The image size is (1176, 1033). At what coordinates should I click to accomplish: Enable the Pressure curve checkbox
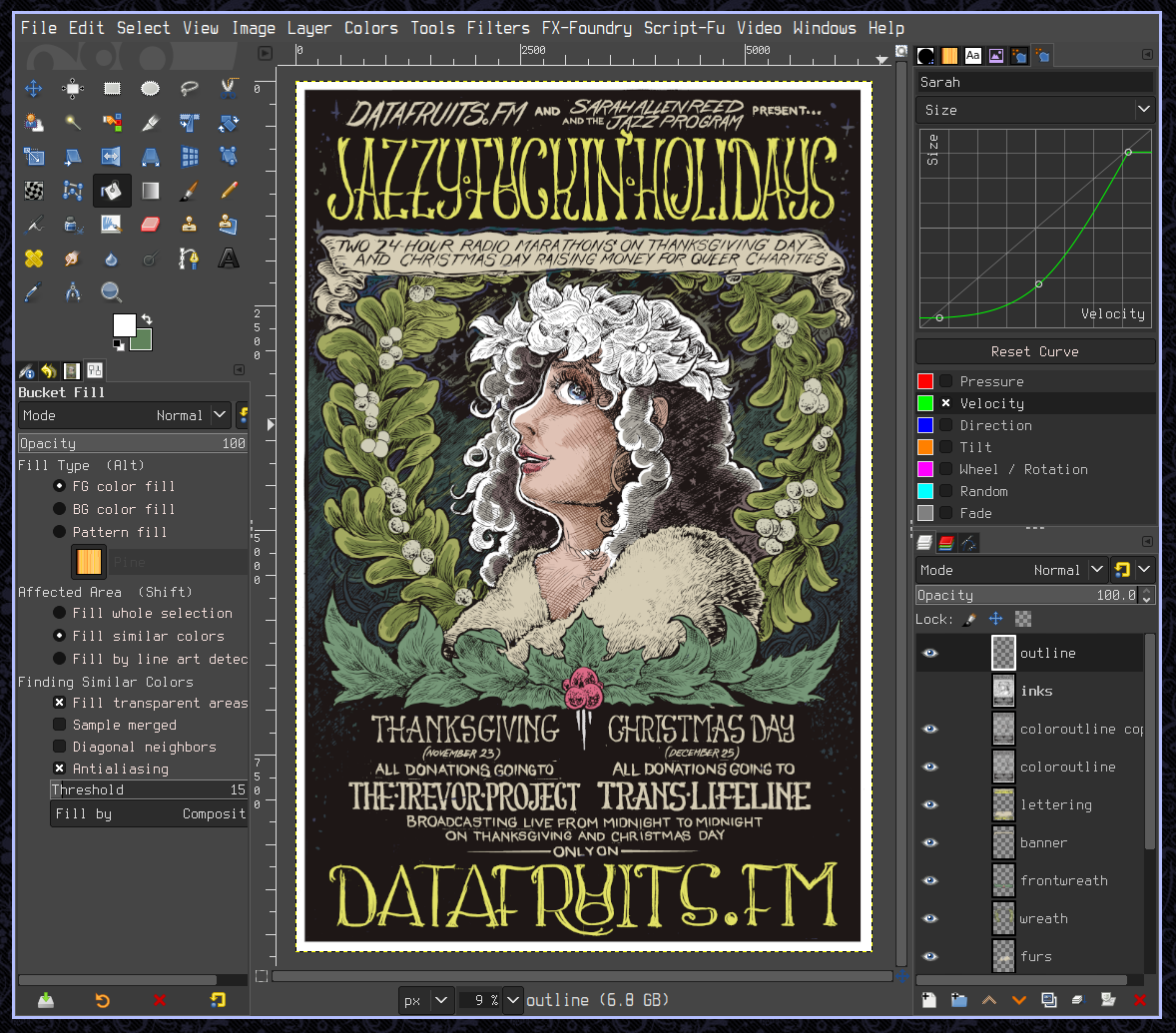(945, 381)
